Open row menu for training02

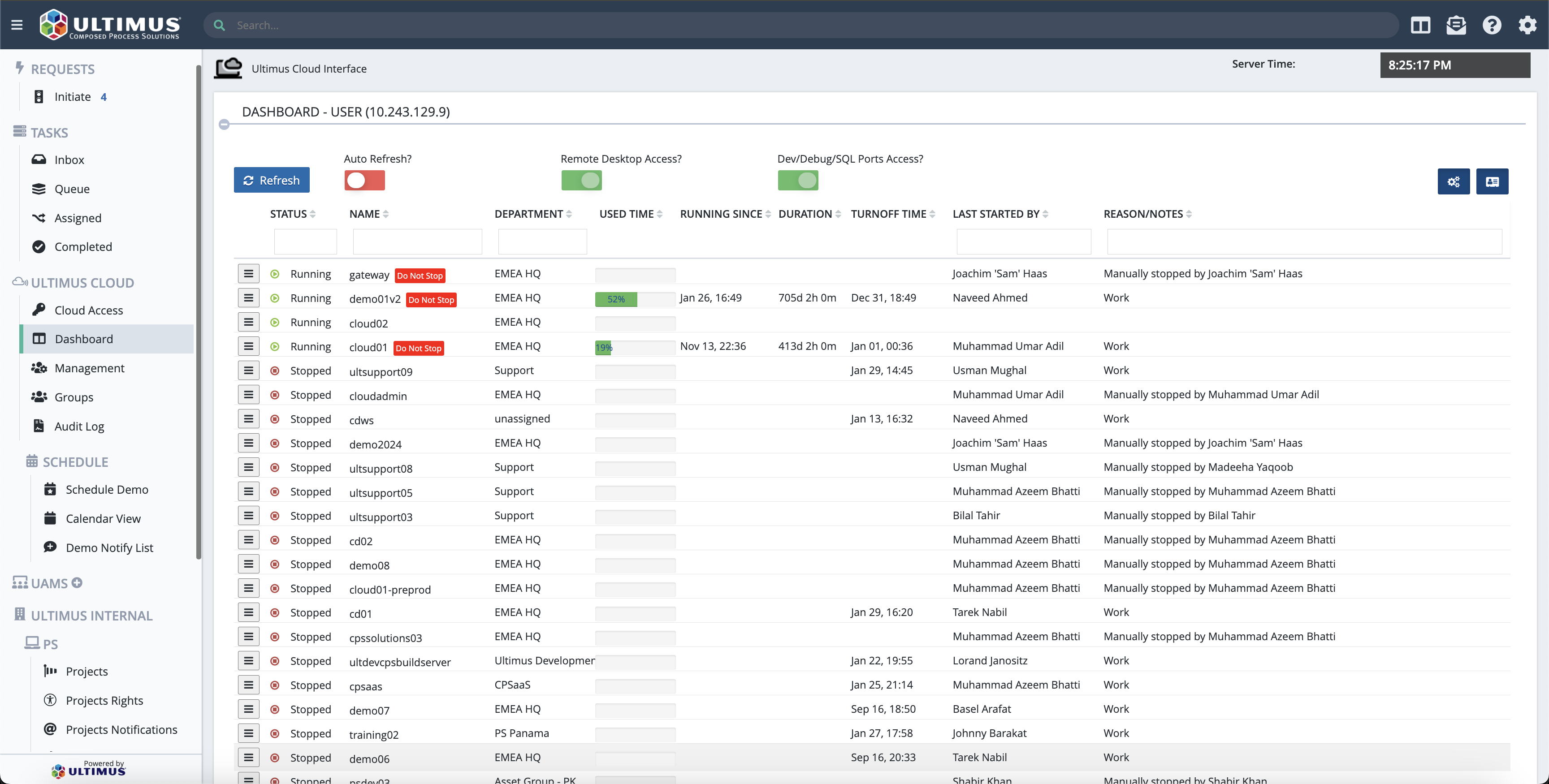coord(248,733)
